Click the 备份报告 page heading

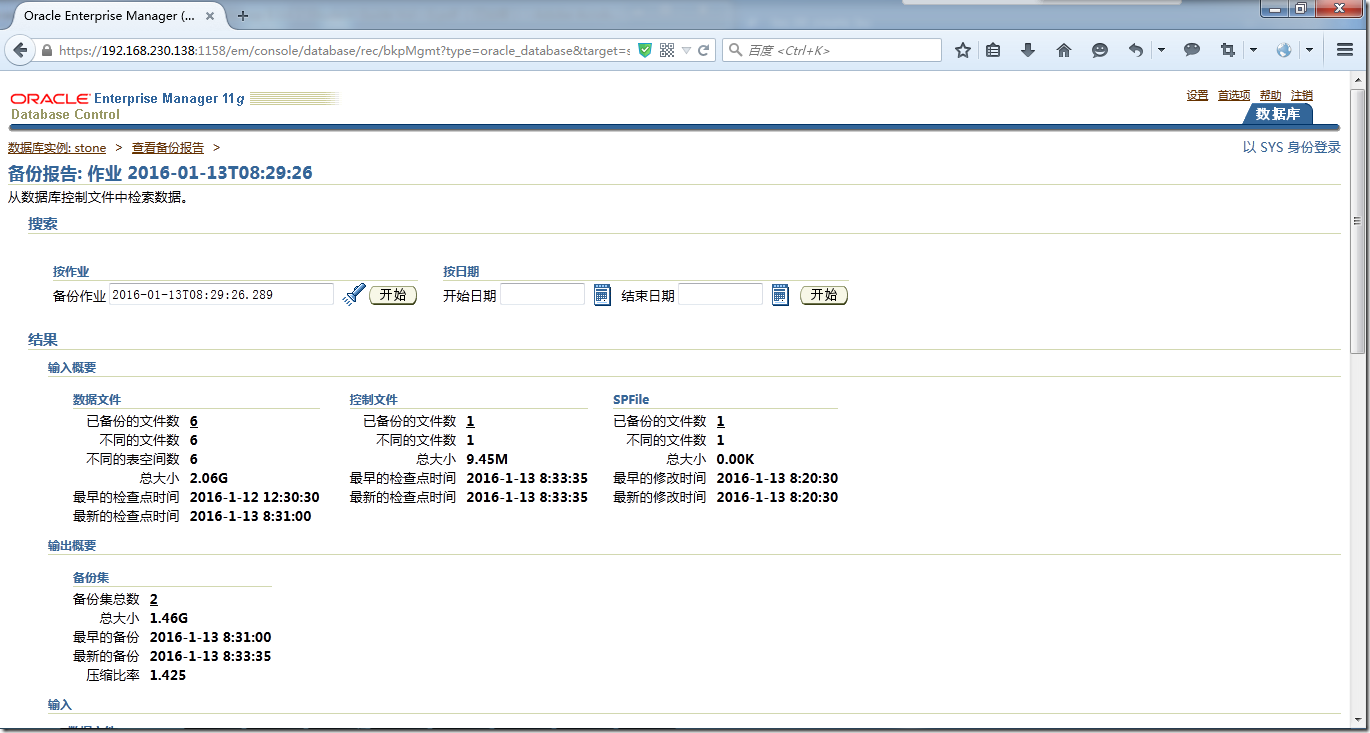tap(160, 173)
